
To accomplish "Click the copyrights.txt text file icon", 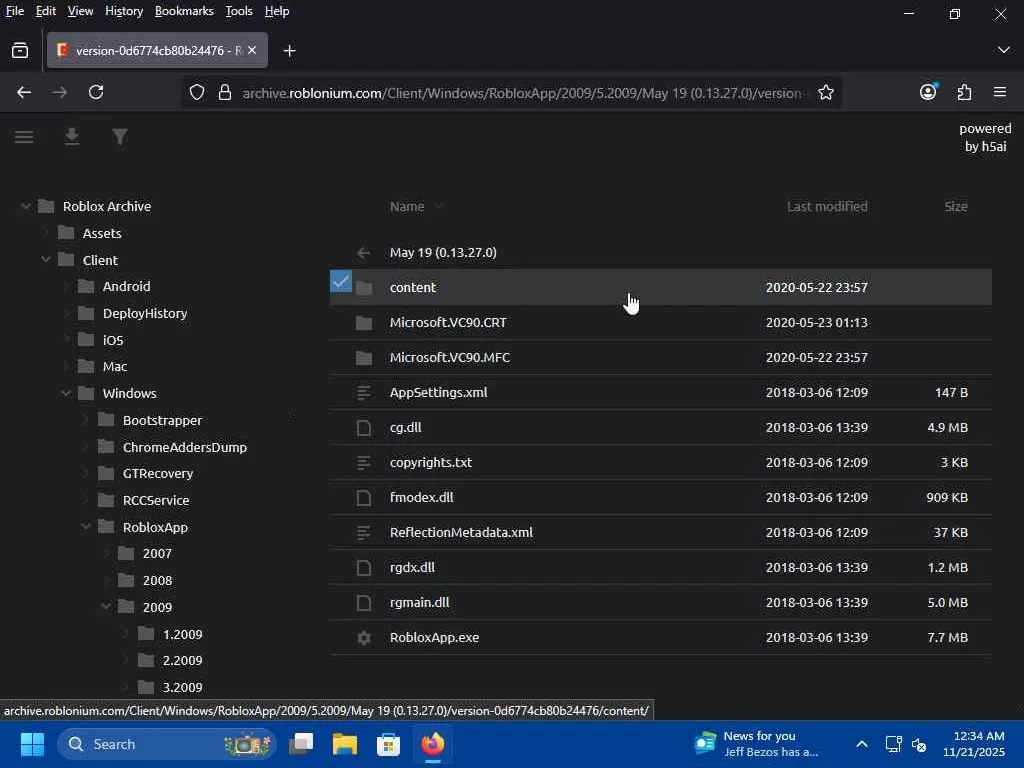I will 364,462.
